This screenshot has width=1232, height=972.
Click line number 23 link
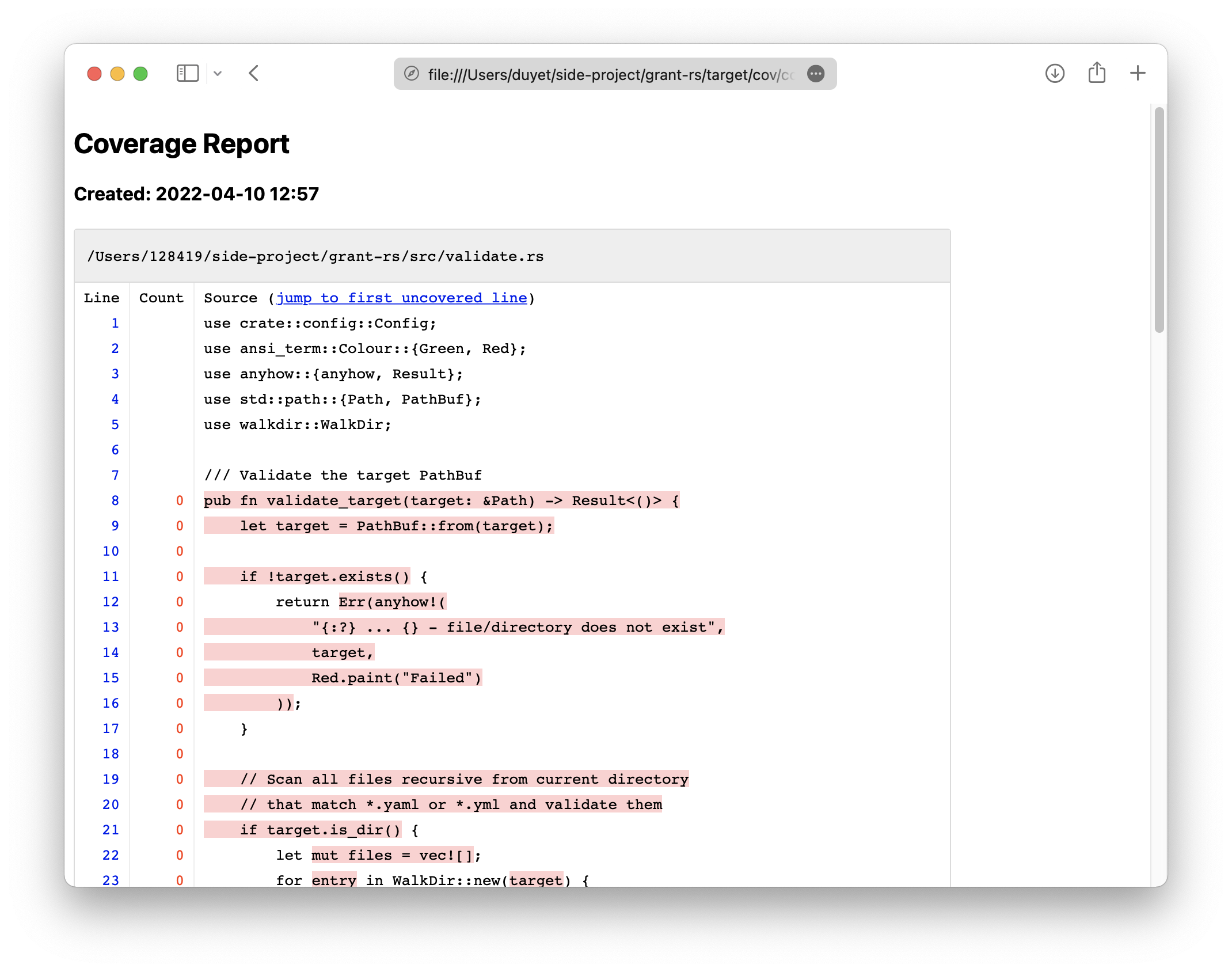click(x=111, y=880)
